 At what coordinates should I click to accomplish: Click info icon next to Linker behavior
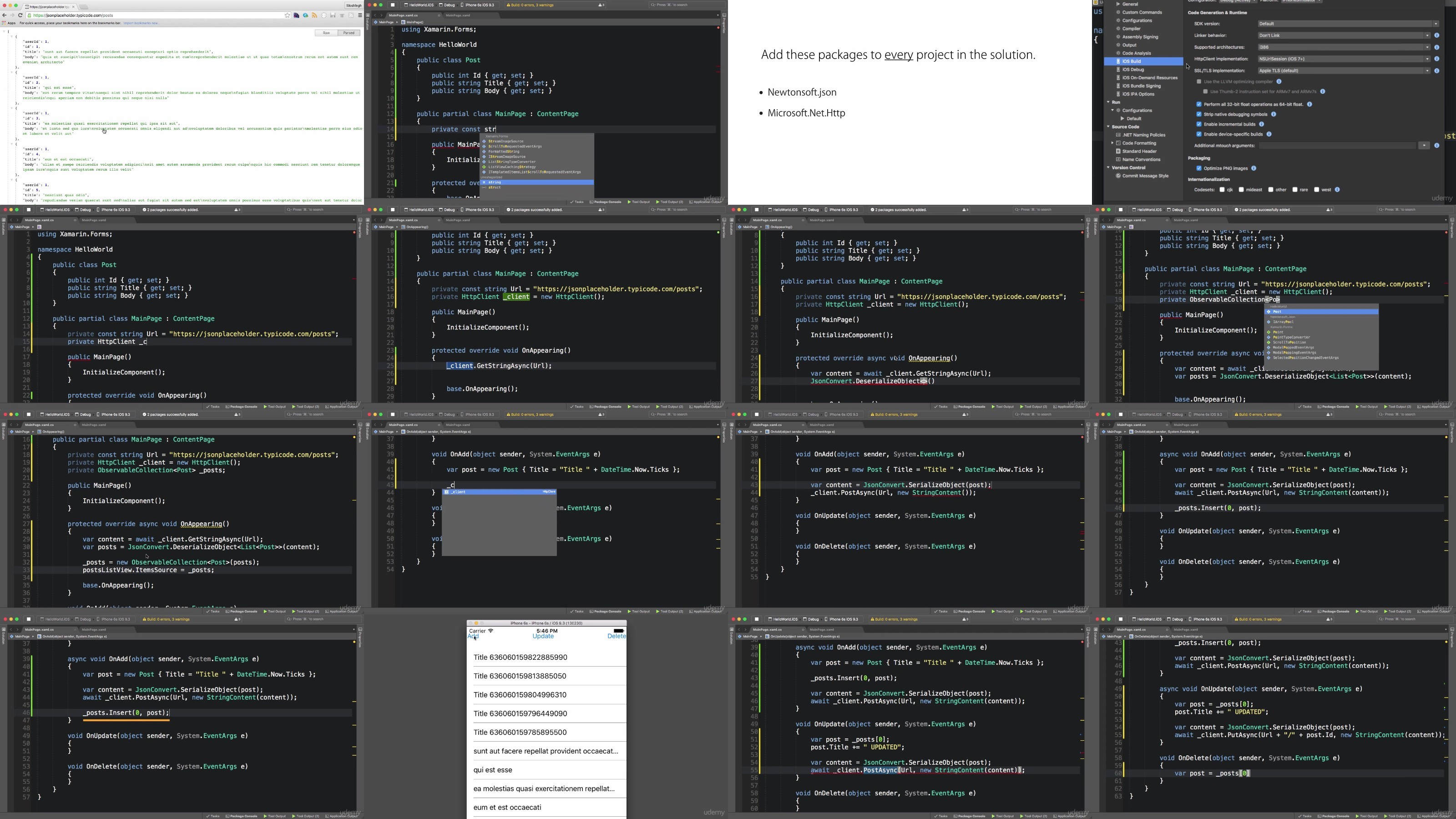(x=1436, y=35)
